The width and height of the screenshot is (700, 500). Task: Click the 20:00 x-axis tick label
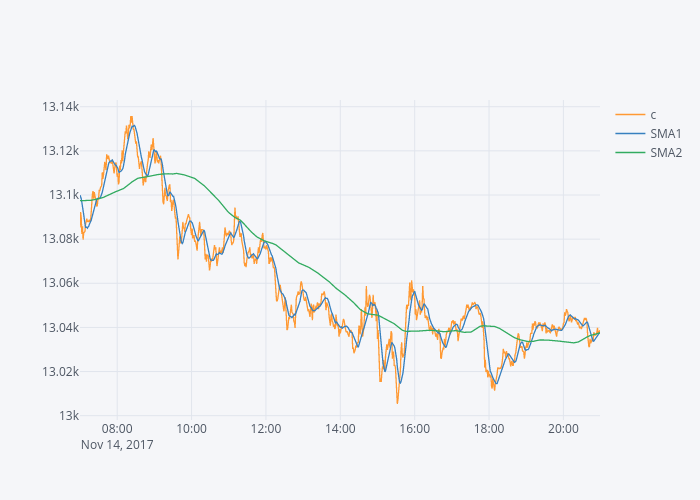point(563,428)
